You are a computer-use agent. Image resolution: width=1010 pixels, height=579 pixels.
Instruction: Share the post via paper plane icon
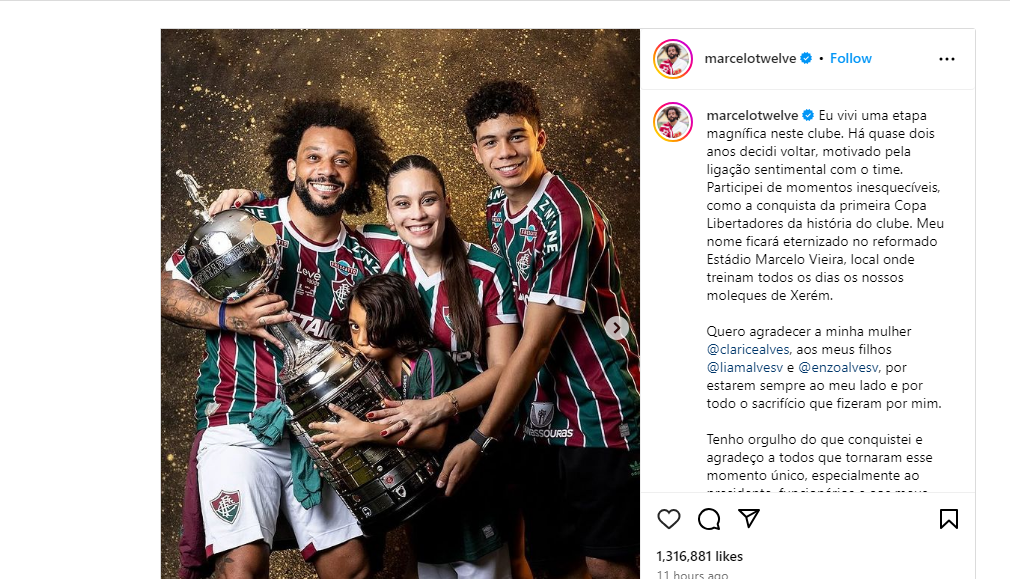[749, 518]
